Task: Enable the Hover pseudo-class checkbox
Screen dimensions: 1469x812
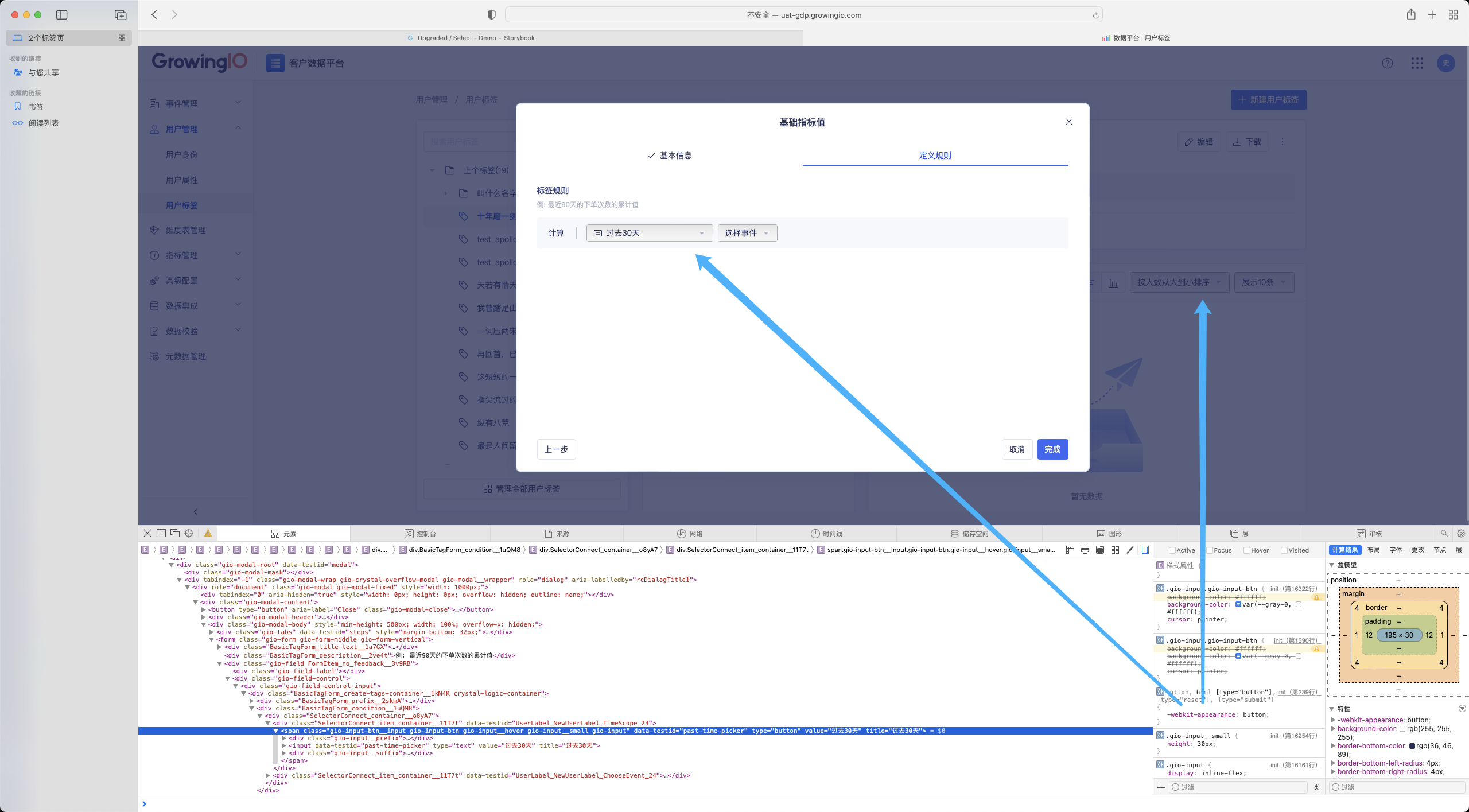Action: click(x=1246, y=550)
